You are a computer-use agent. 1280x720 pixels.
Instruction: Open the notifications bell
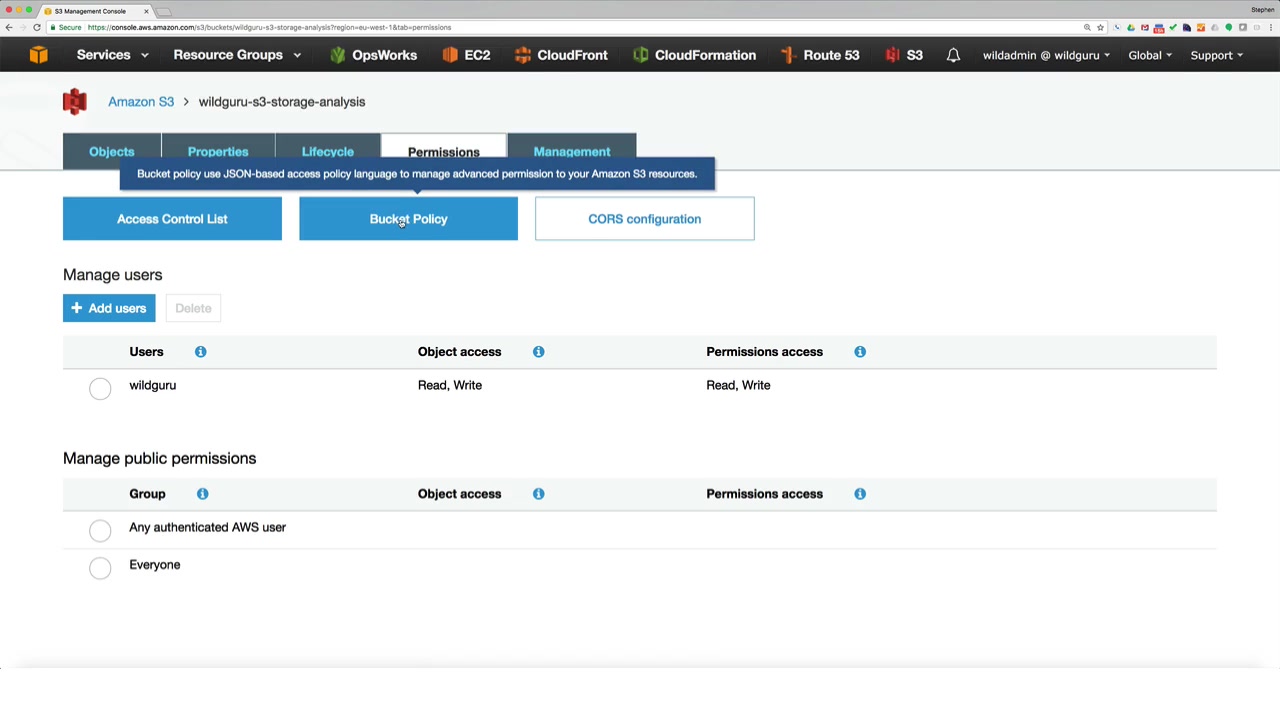click(x=953, y=55)
